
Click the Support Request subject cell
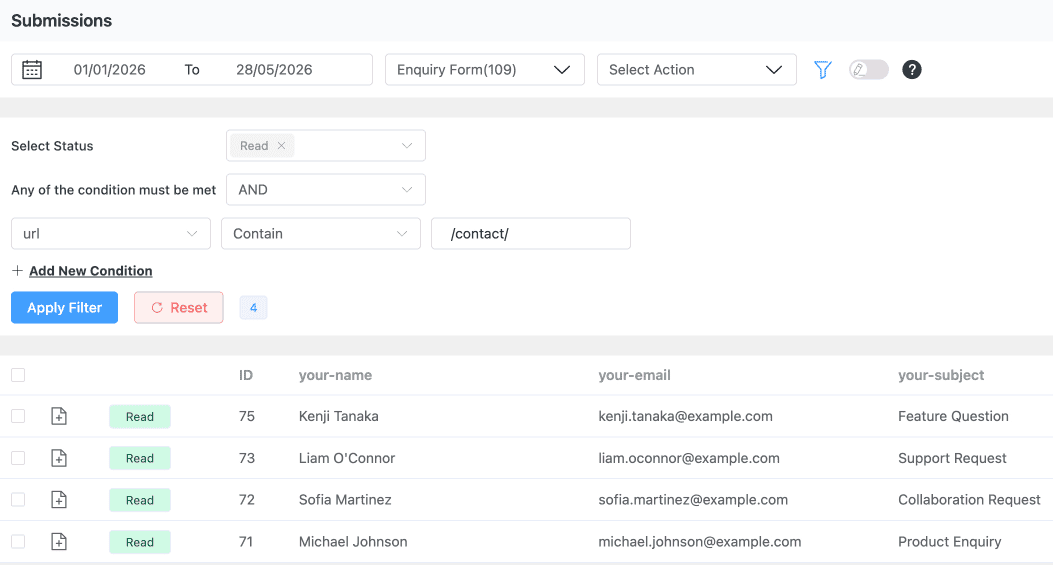click(x=952, y=458)
